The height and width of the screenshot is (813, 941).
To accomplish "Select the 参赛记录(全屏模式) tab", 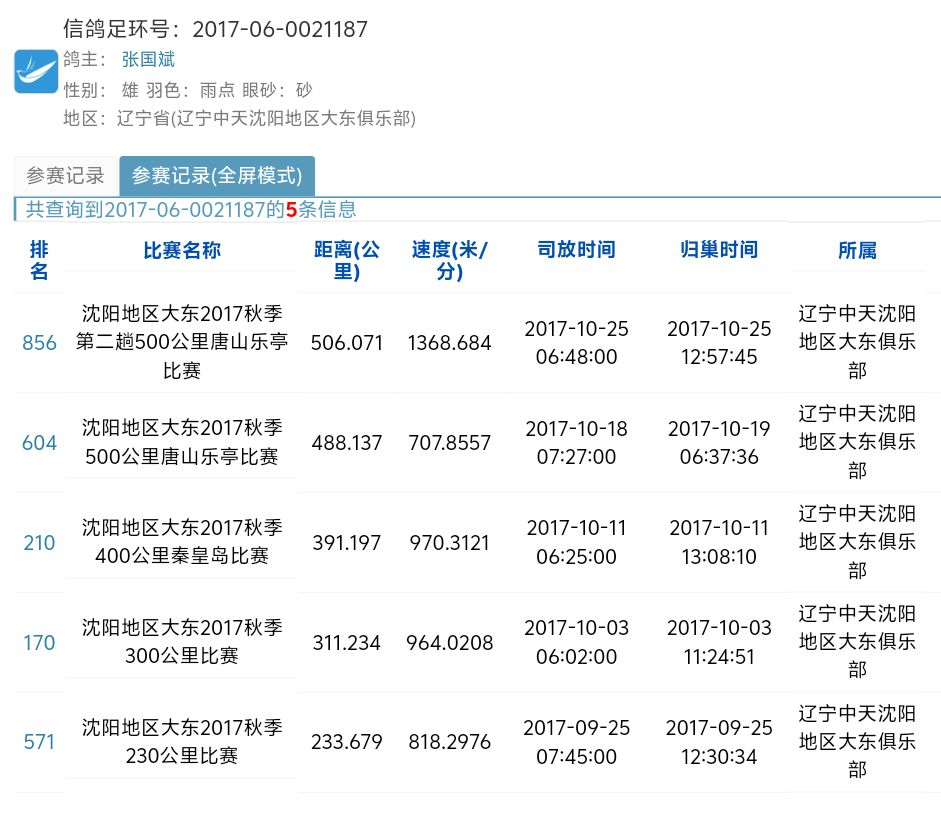I will click(217, 176).
